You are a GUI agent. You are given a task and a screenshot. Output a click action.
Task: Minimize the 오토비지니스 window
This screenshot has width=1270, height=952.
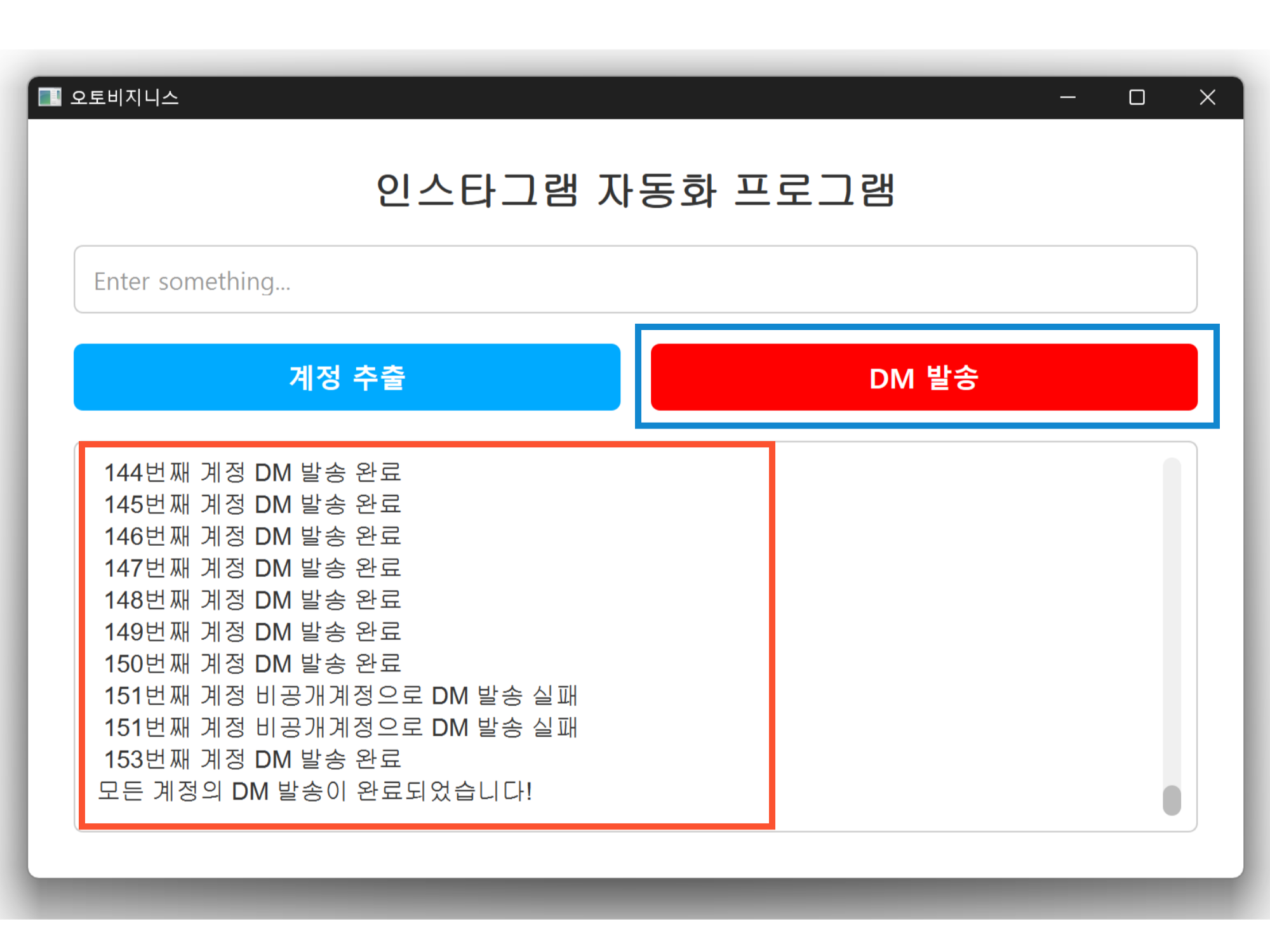tap(1068, 97)
